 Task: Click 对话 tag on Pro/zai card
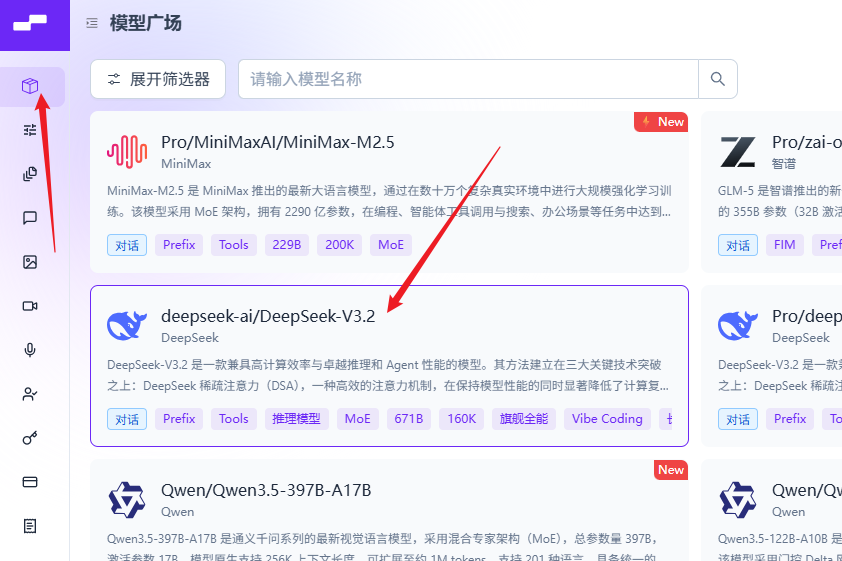click(738, 245)
